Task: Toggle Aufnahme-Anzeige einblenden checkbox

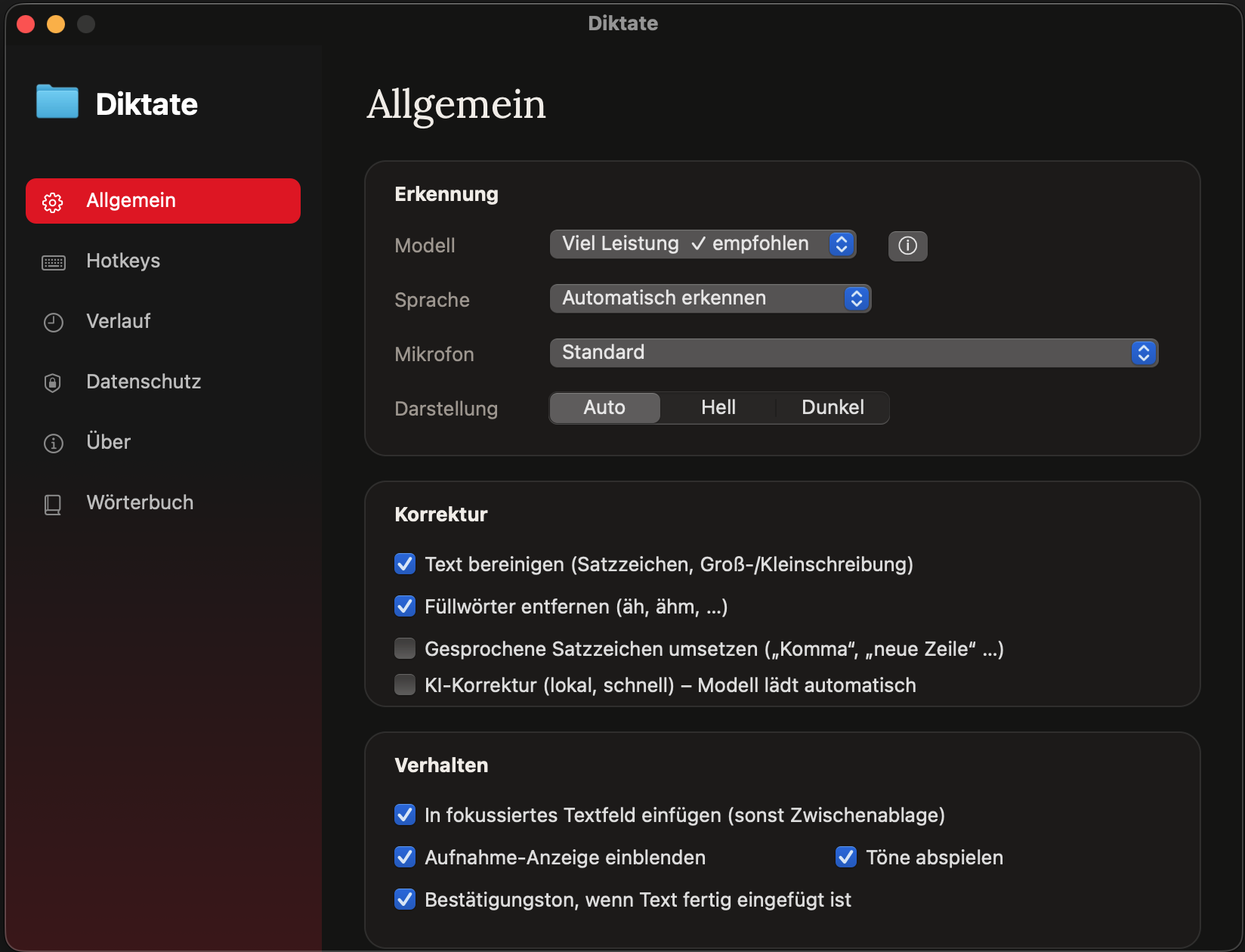Action: (x=405, y=857)
